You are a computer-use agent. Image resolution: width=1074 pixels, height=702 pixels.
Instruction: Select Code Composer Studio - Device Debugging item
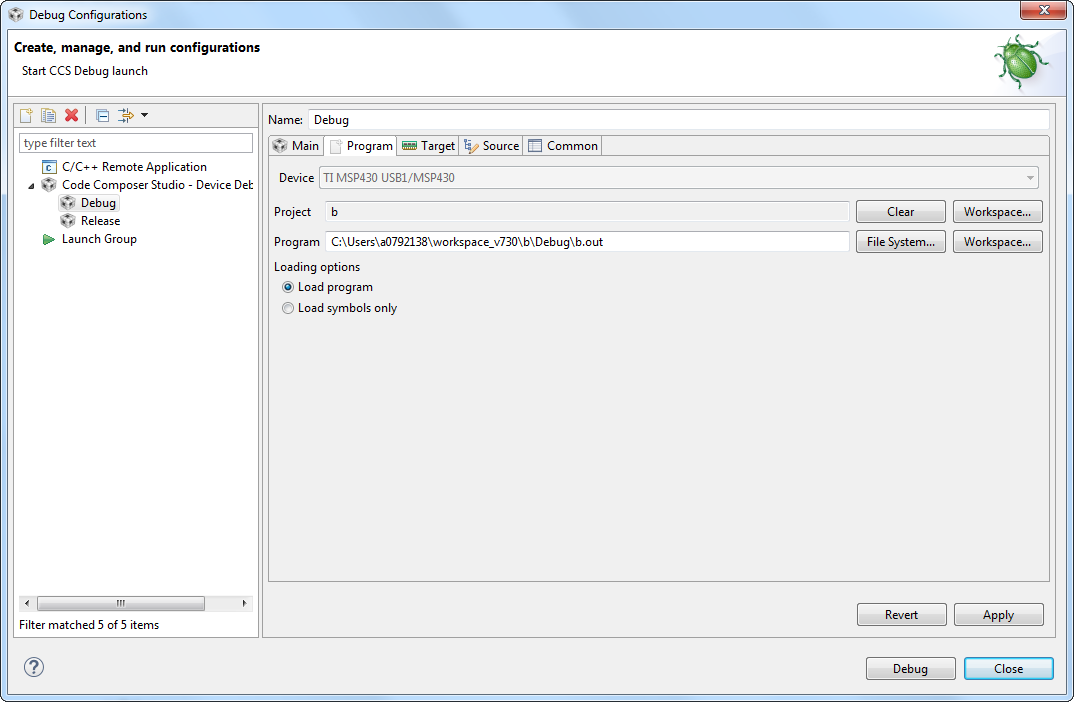(x=157, y=185)
